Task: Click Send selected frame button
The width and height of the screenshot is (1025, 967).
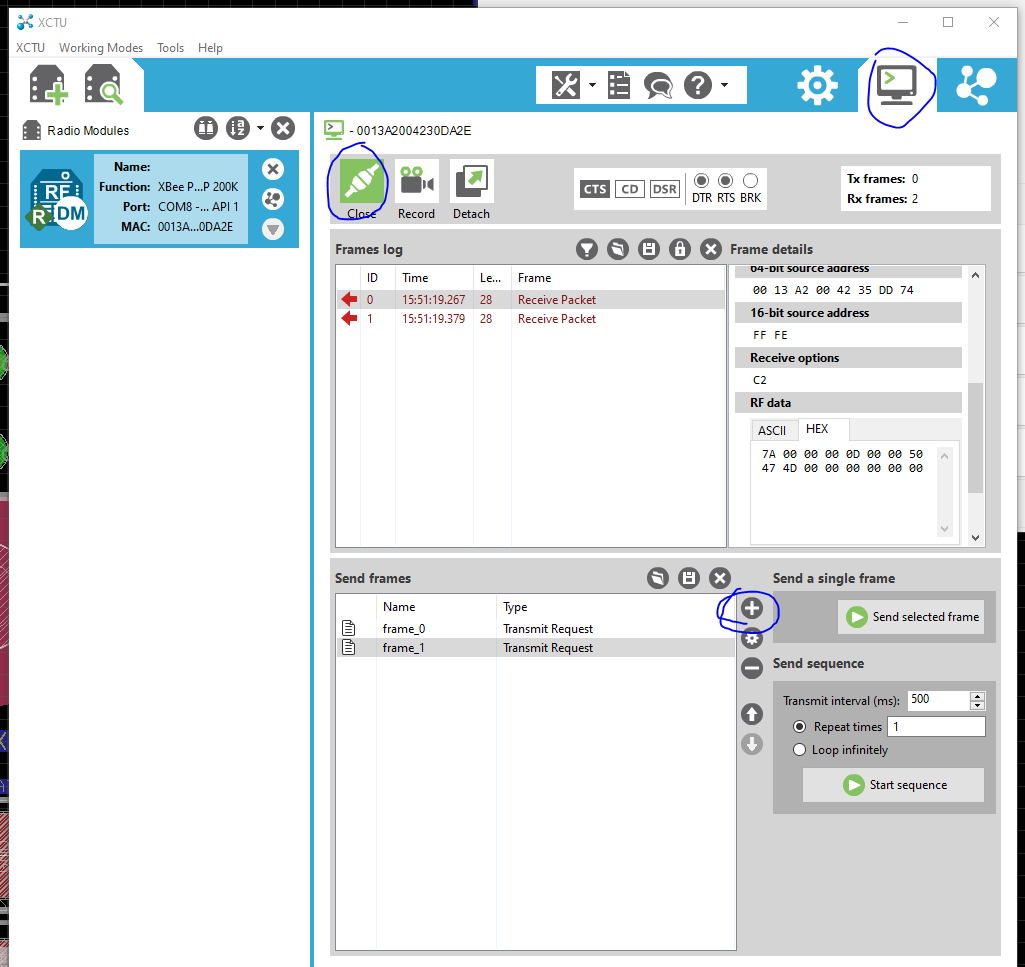Action: 912,617
